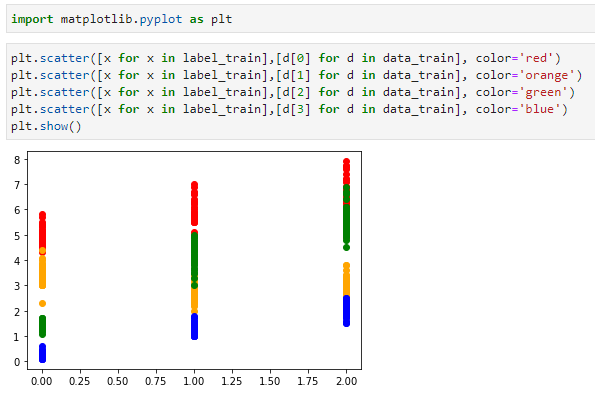Click the x-axis tick label 0.75
The image size is (595, 400).
point(156,381)
